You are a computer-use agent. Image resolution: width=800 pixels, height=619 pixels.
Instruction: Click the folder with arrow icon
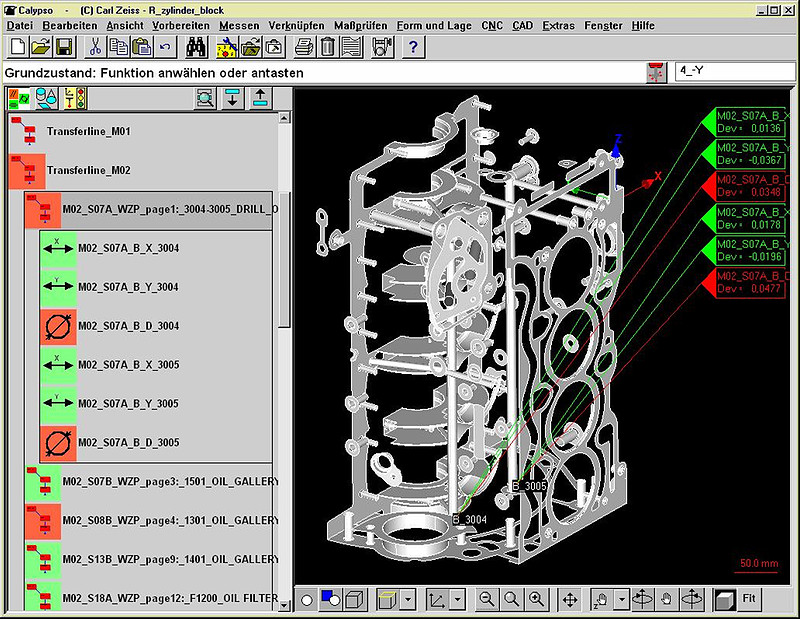coord(250,47)
